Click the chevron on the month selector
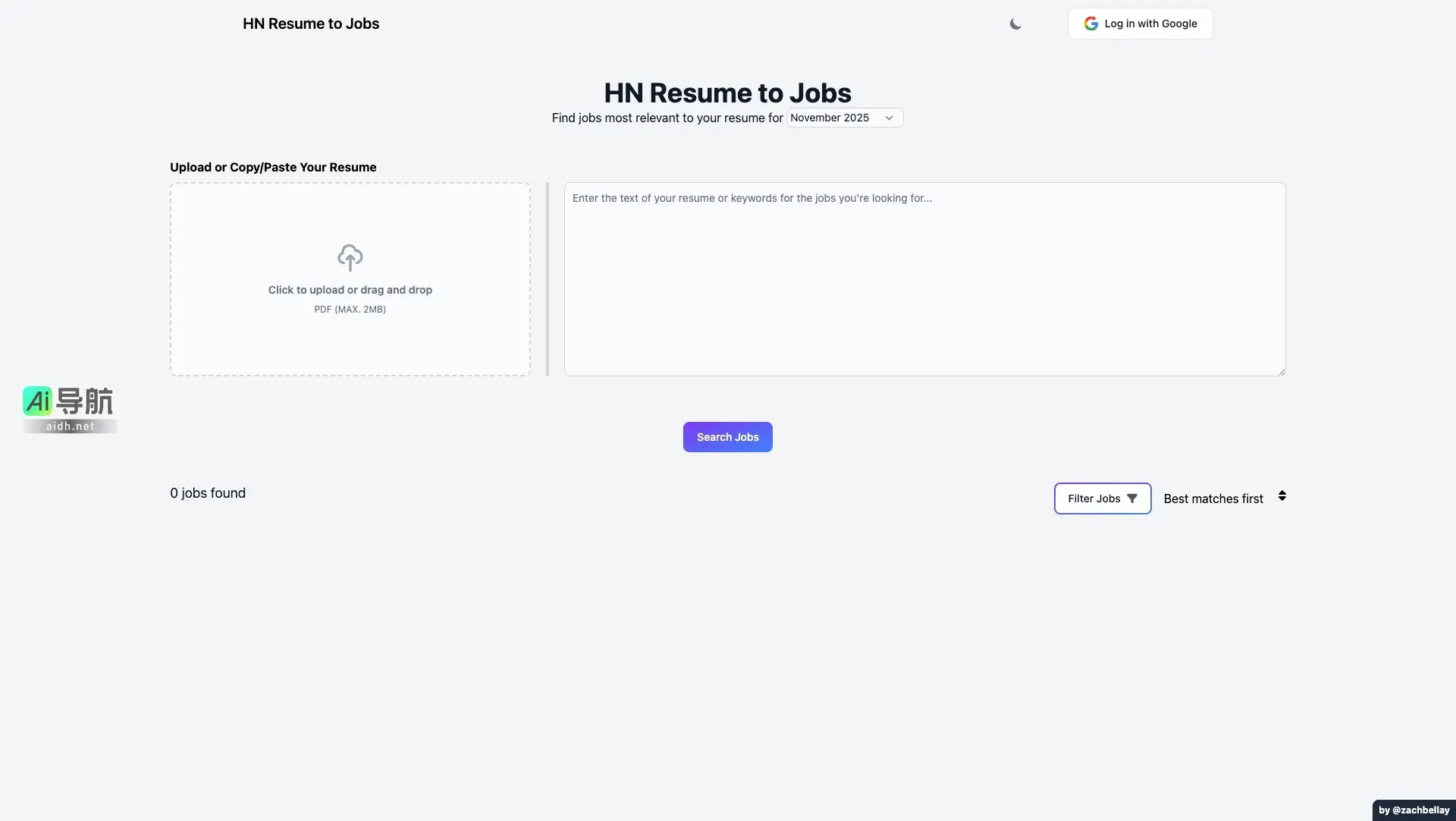The image size is (1456, 821). tap(888, 118)
